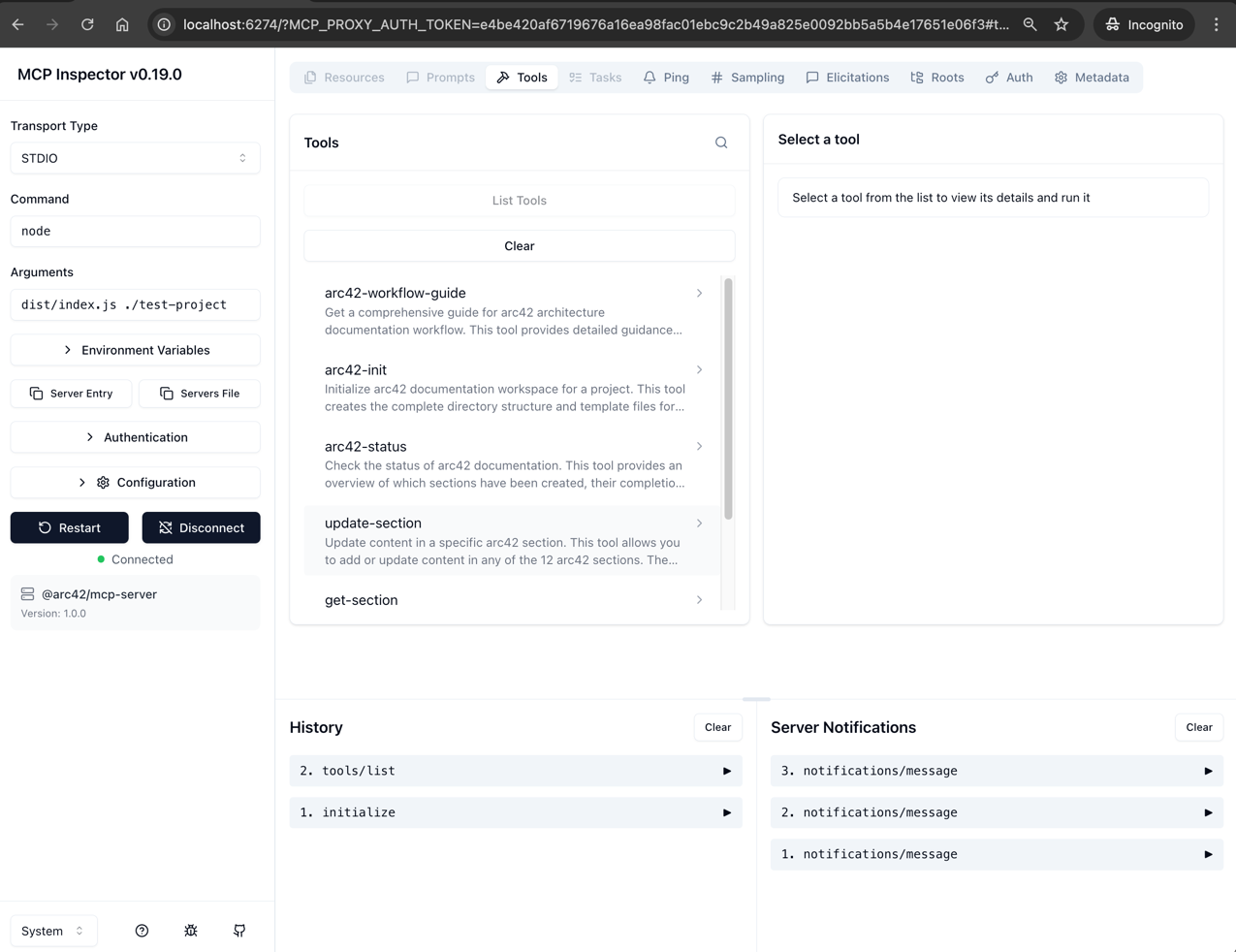Clear the History panel
Image resolution: width=1236 pixels, height=952 pixels.
coord(717,727)
